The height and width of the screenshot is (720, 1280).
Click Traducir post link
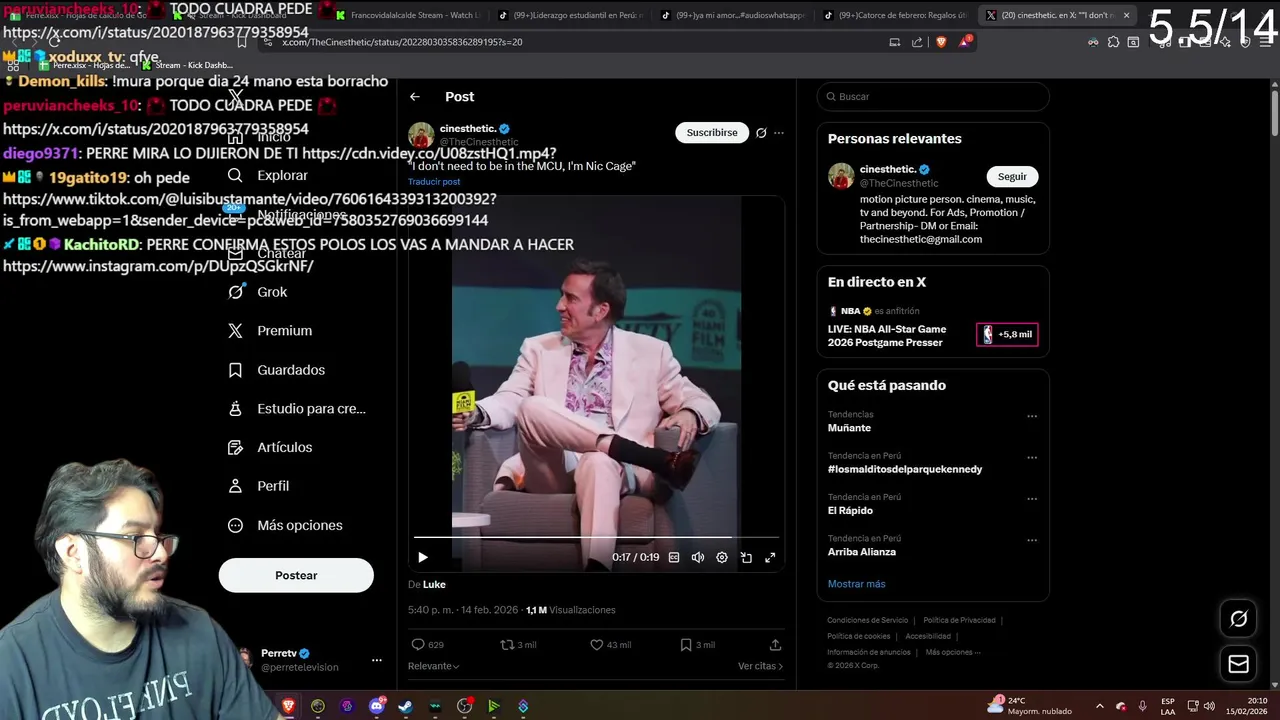pos(434,182)
